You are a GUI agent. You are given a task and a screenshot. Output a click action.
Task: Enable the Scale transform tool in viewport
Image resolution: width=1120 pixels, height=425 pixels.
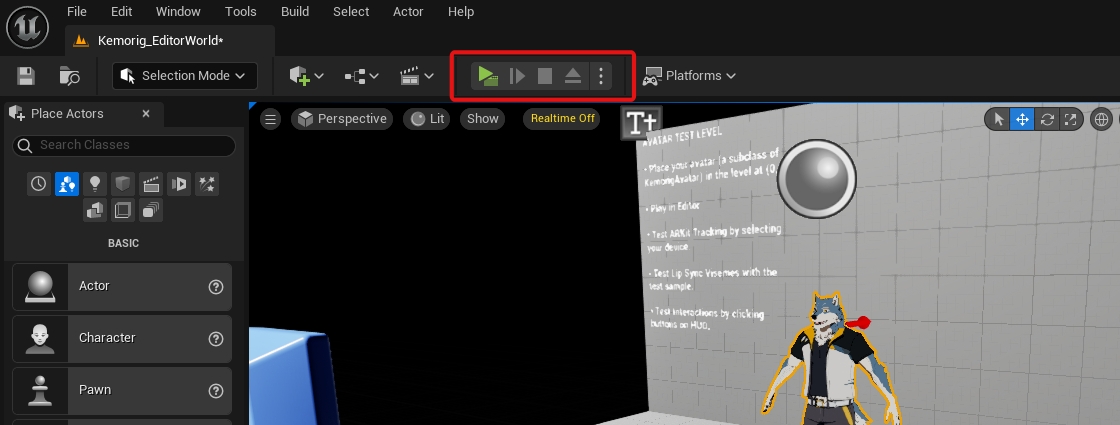1071,119
